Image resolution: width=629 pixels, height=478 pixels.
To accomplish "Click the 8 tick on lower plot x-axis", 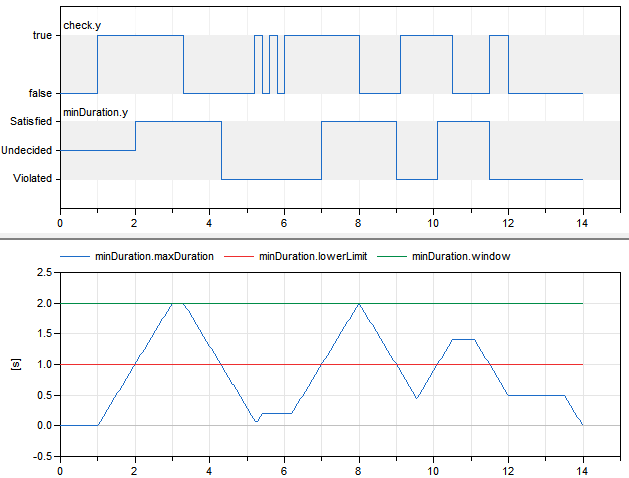I will tap(359, 469).
